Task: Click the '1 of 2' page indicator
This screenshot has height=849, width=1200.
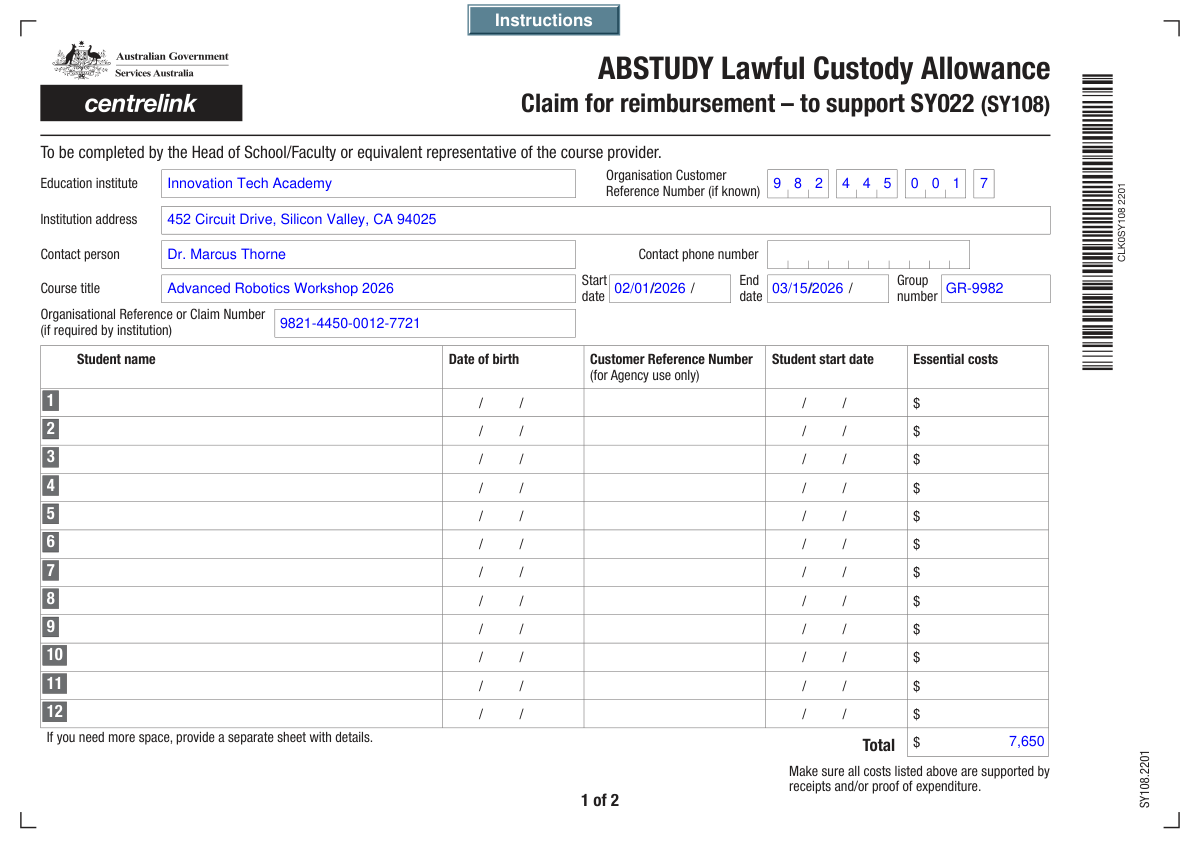Action: click(x=600, y=800)
